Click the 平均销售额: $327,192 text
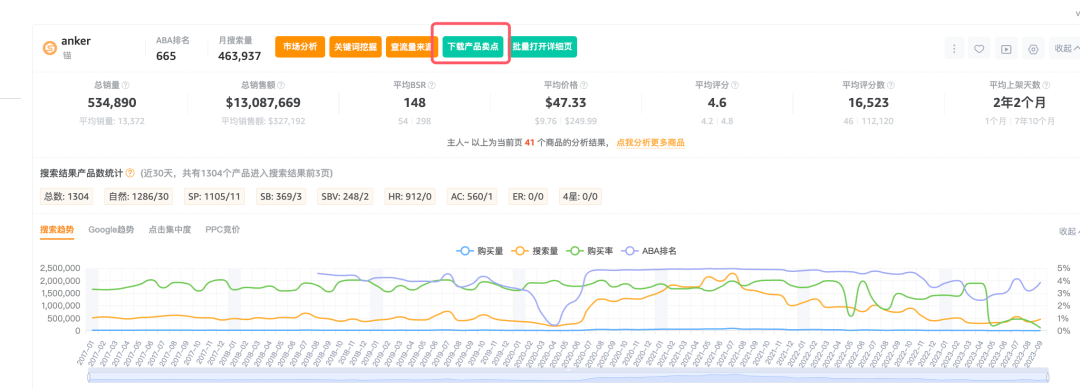This screenshot has width=1080, height=389. [263, 121]
